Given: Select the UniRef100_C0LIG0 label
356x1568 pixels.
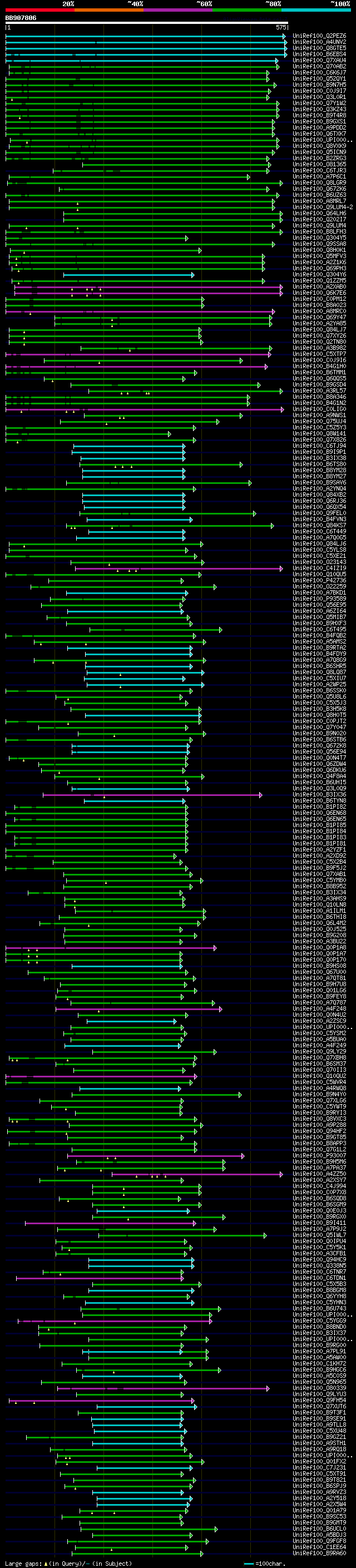Looking at the screenshot, I should tap(319, 409).
